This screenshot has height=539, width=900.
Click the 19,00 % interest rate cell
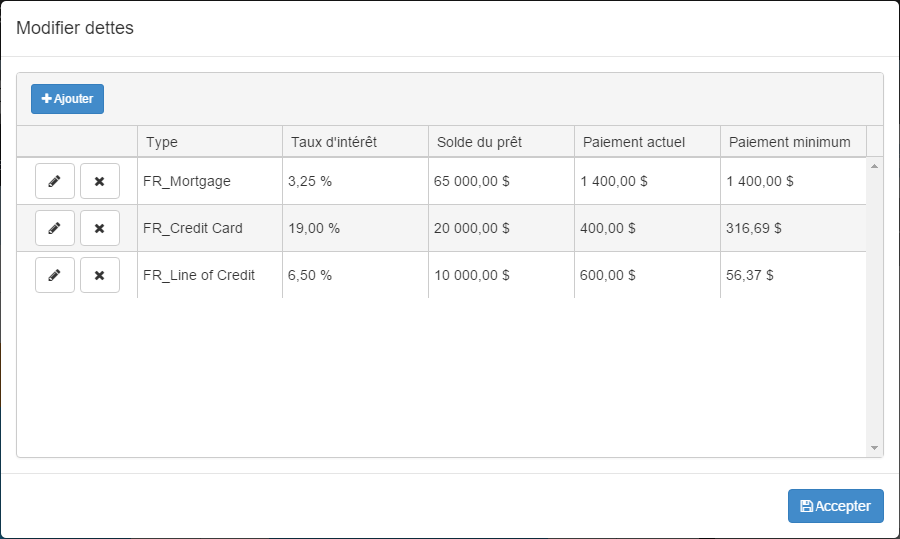click(x=314, y=228)
